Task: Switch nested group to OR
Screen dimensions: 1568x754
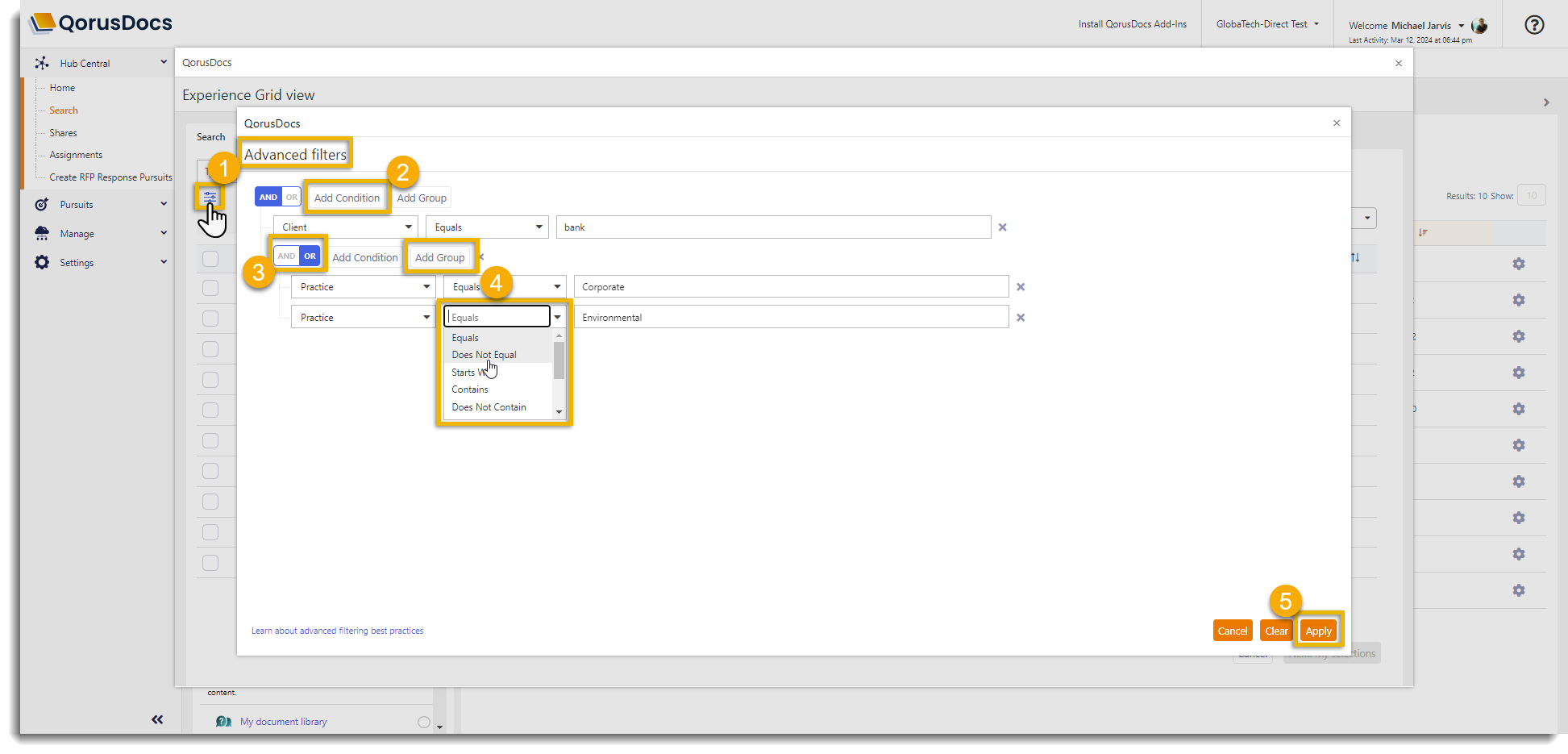Action: point(310,256)
